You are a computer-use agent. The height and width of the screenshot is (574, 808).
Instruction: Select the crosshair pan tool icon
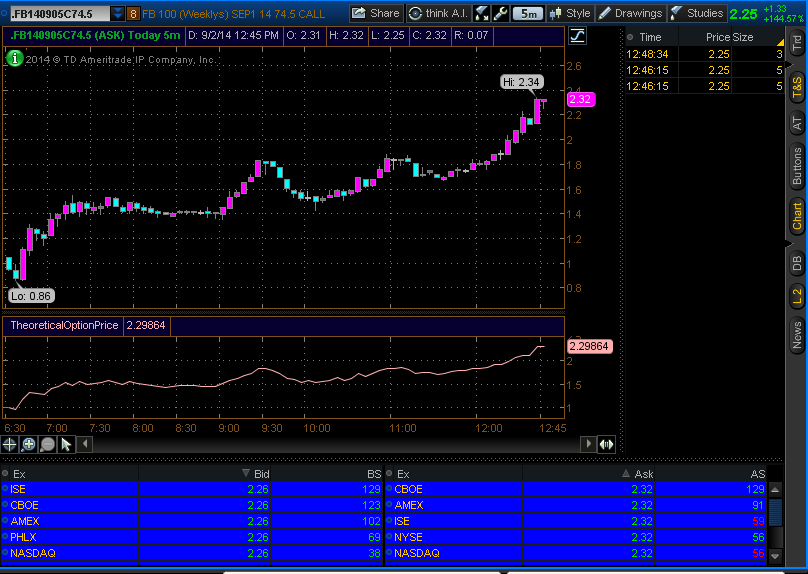pyautogui.click(x=10, y=444)
